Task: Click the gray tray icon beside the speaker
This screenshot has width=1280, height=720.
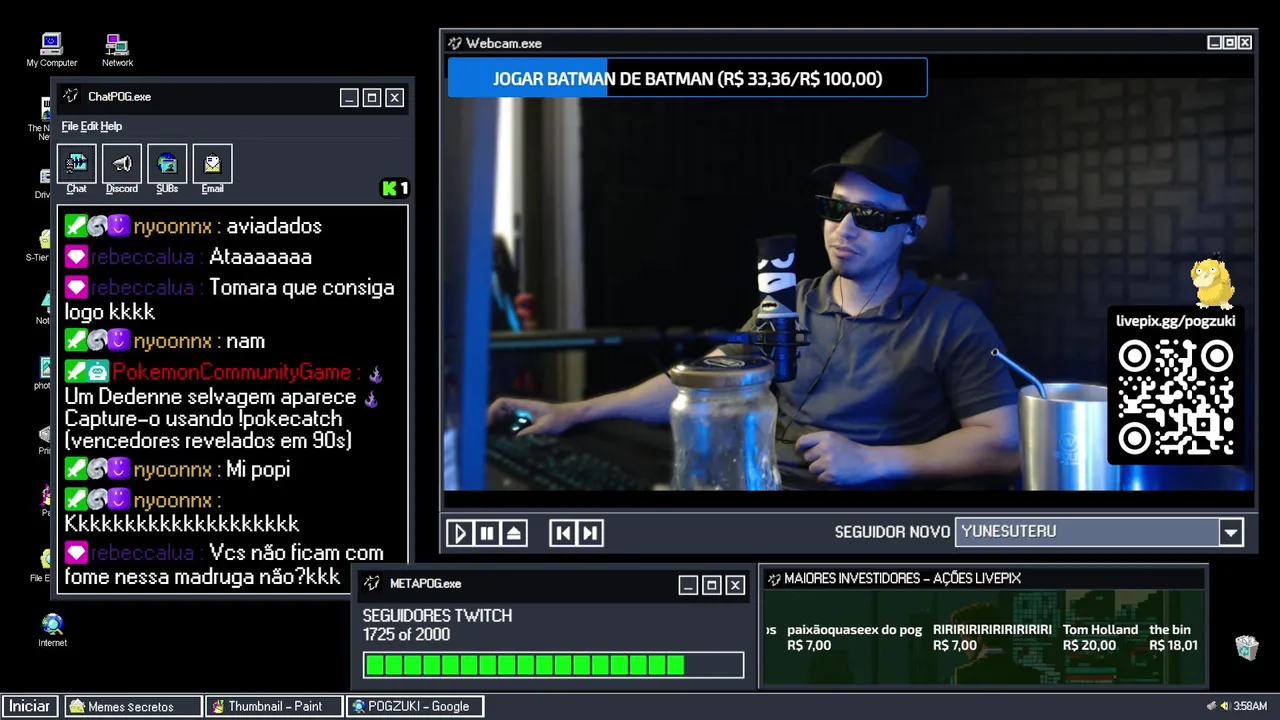Action: [1212, 706]
